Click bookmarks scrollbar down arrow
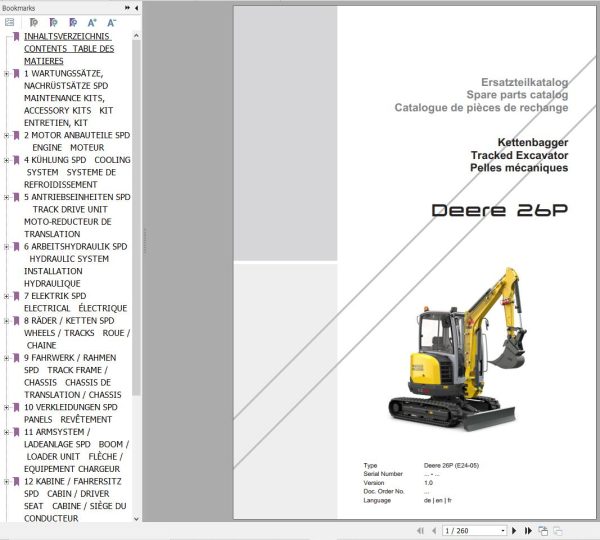This screenshot has width=600, height=540. [136, 519]
